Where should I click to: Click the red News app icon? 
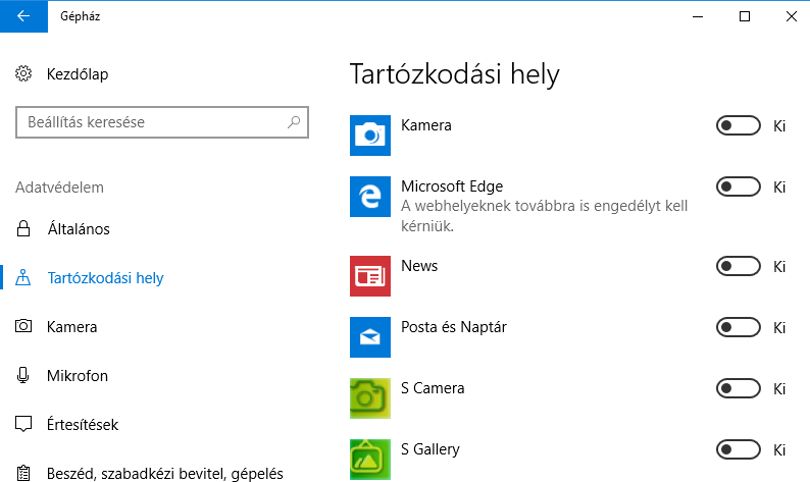pyautogui.click(x=370, y=276)
